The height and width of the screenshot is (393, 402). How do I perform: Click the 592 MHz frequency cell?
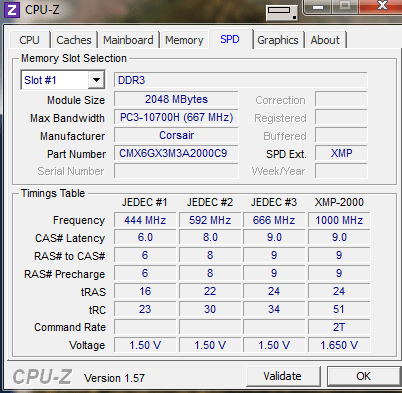210,220
